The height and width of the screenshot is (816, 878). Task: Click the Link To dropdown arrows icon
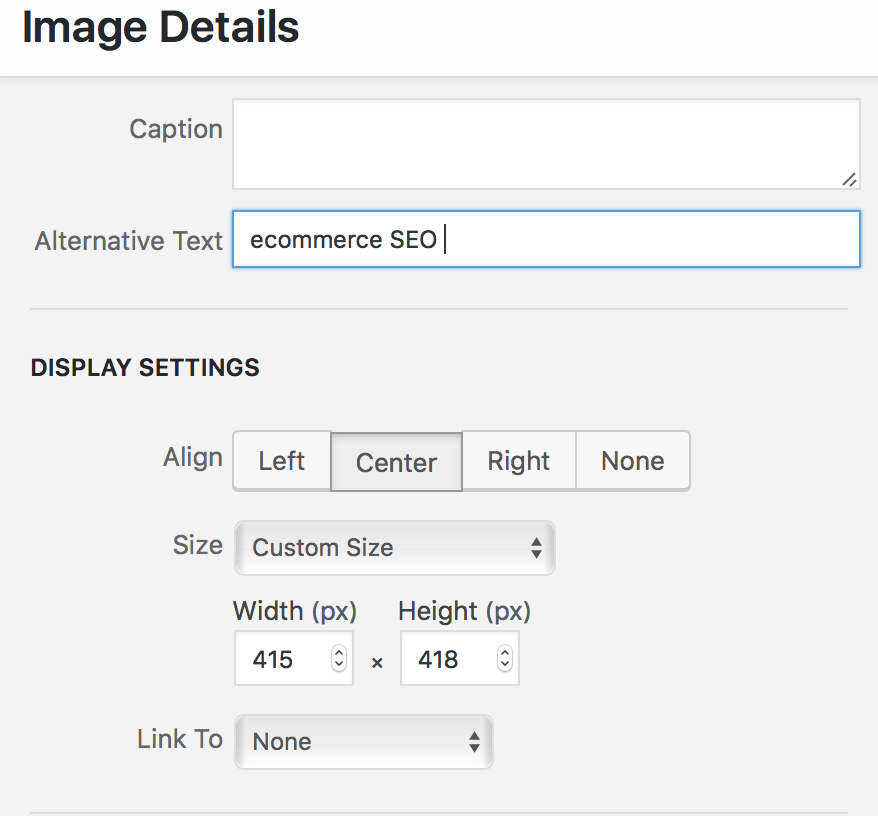[x=474, y=742]
